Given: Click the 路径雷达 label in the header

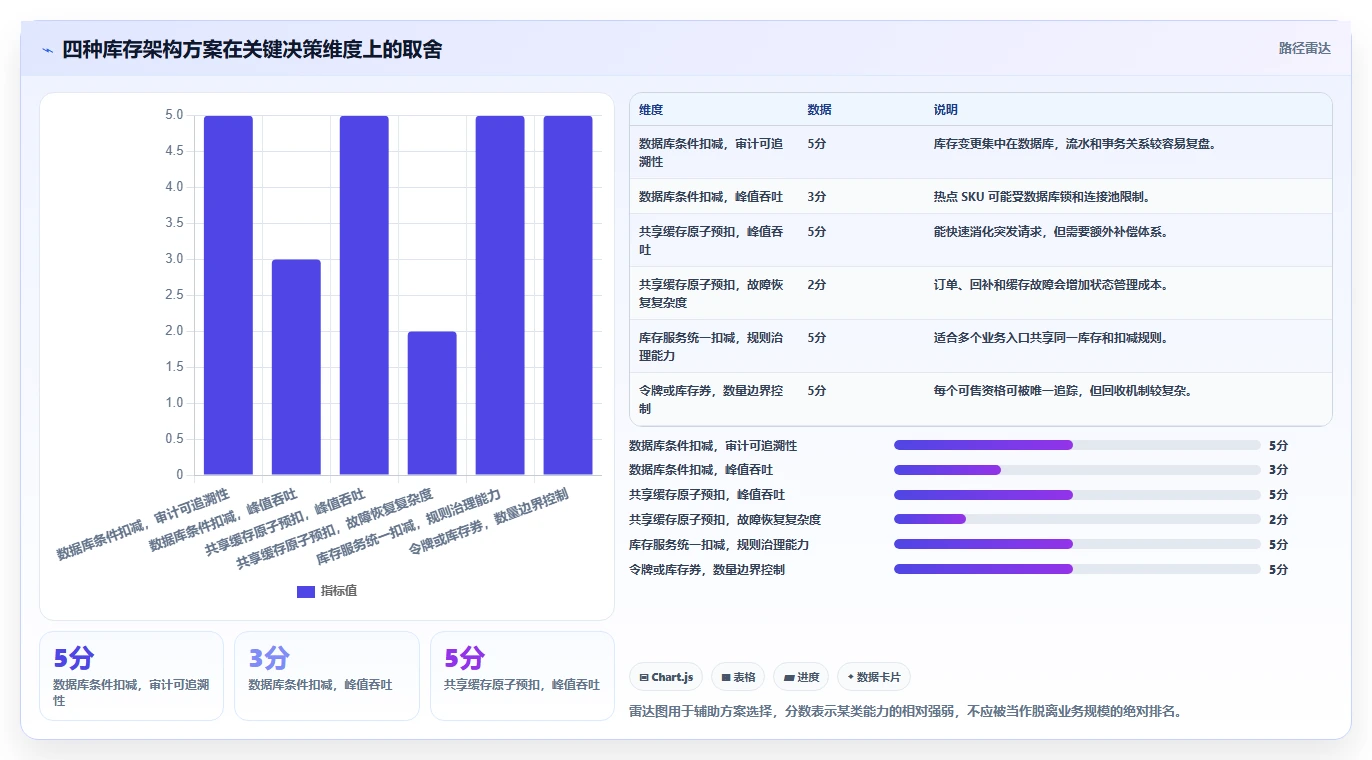Looking at the screenshot, I should 1305,48.
